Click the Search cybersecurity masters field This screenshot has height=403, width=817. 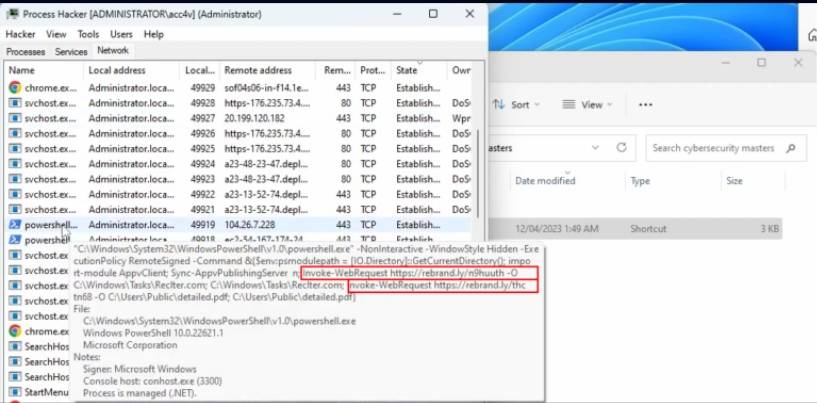[713, 148]
